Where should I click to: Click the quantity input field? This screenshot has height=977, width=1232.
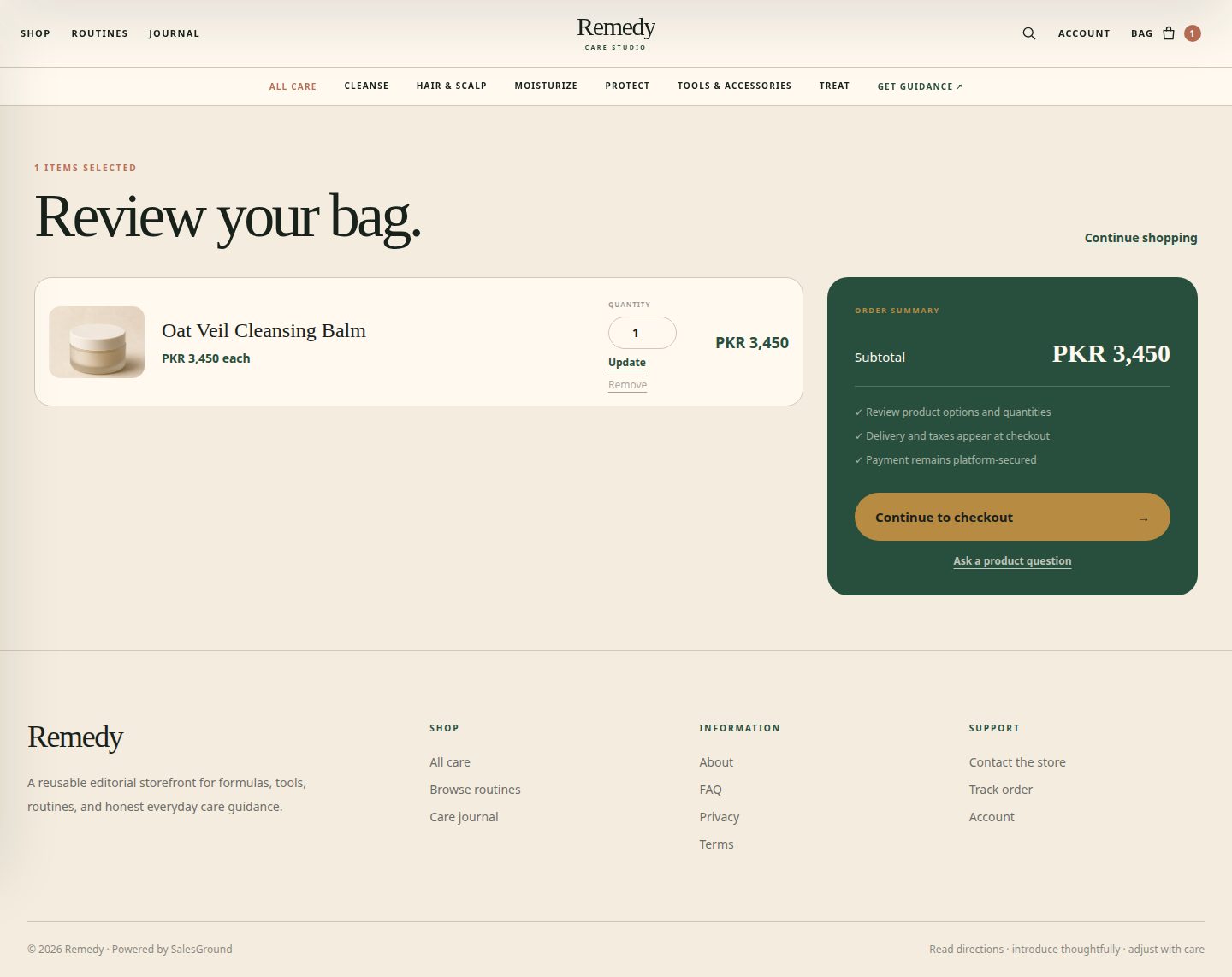pyautogui.click(x=643, y=333)
